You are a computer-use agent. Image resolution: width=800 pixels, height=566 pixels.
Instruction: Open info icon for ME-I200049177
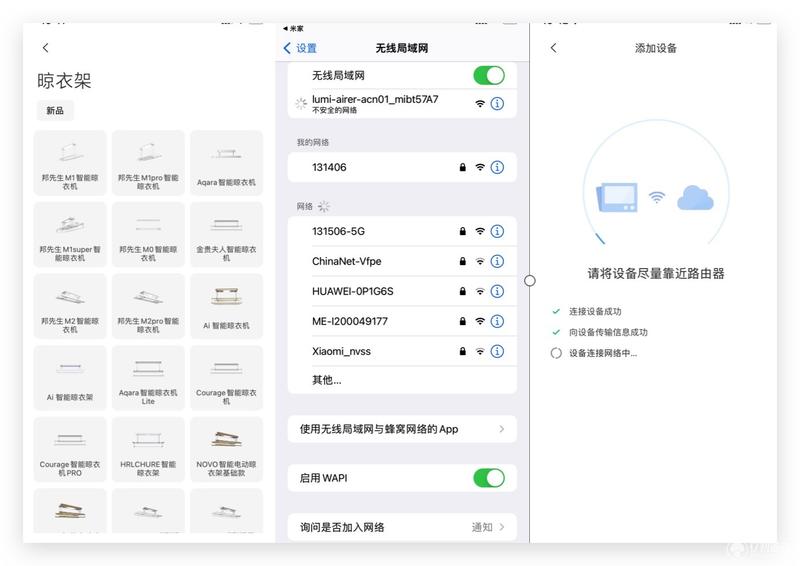click(x=497, y=322)
